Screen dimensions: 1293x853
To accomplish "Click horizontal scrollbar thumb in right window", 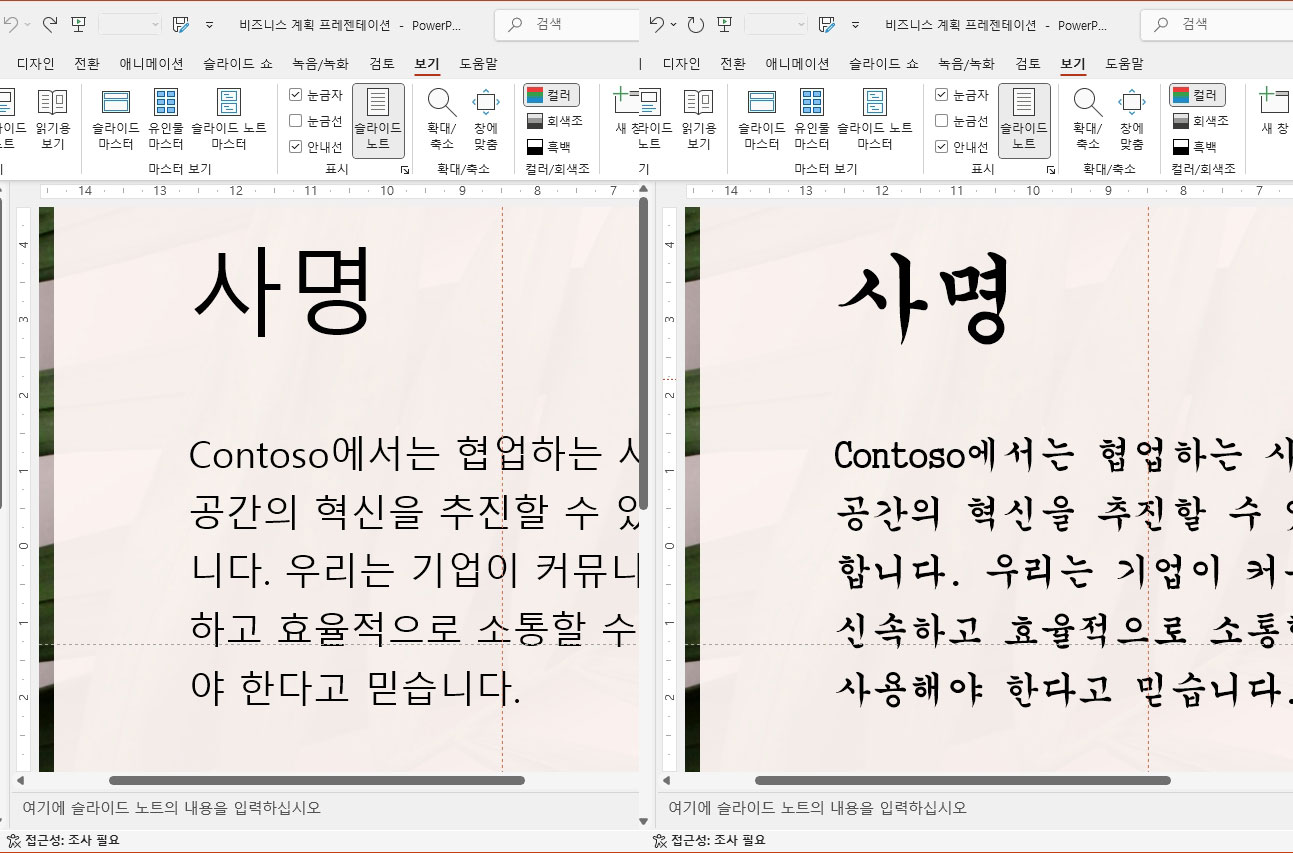I will coord(962,780).
